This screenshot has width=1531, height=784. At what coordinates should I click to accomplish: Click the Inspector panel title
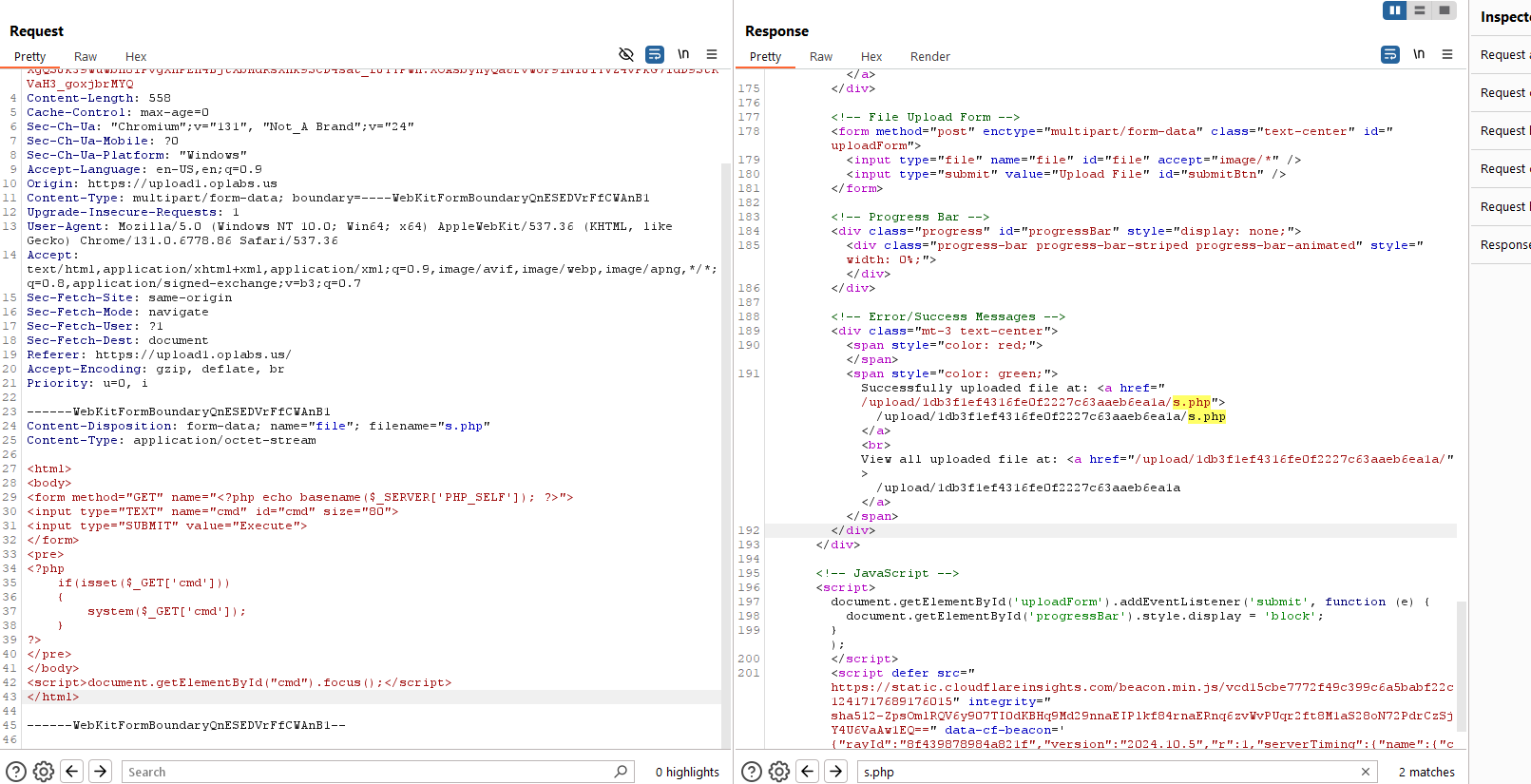[x=1505, y=16]
